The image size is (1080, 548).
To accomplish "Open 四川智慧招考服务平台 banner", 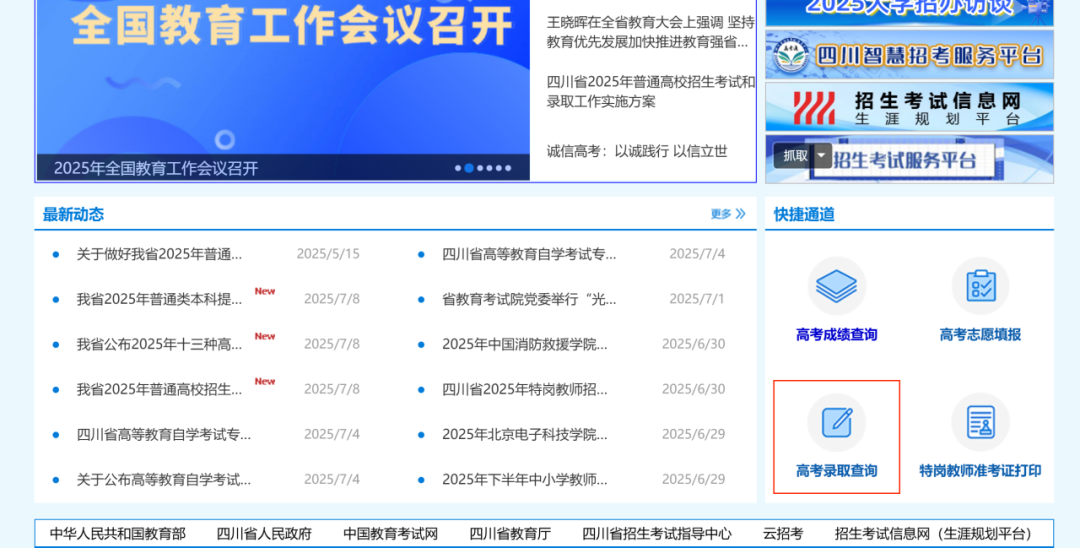I will click(909, 54).
